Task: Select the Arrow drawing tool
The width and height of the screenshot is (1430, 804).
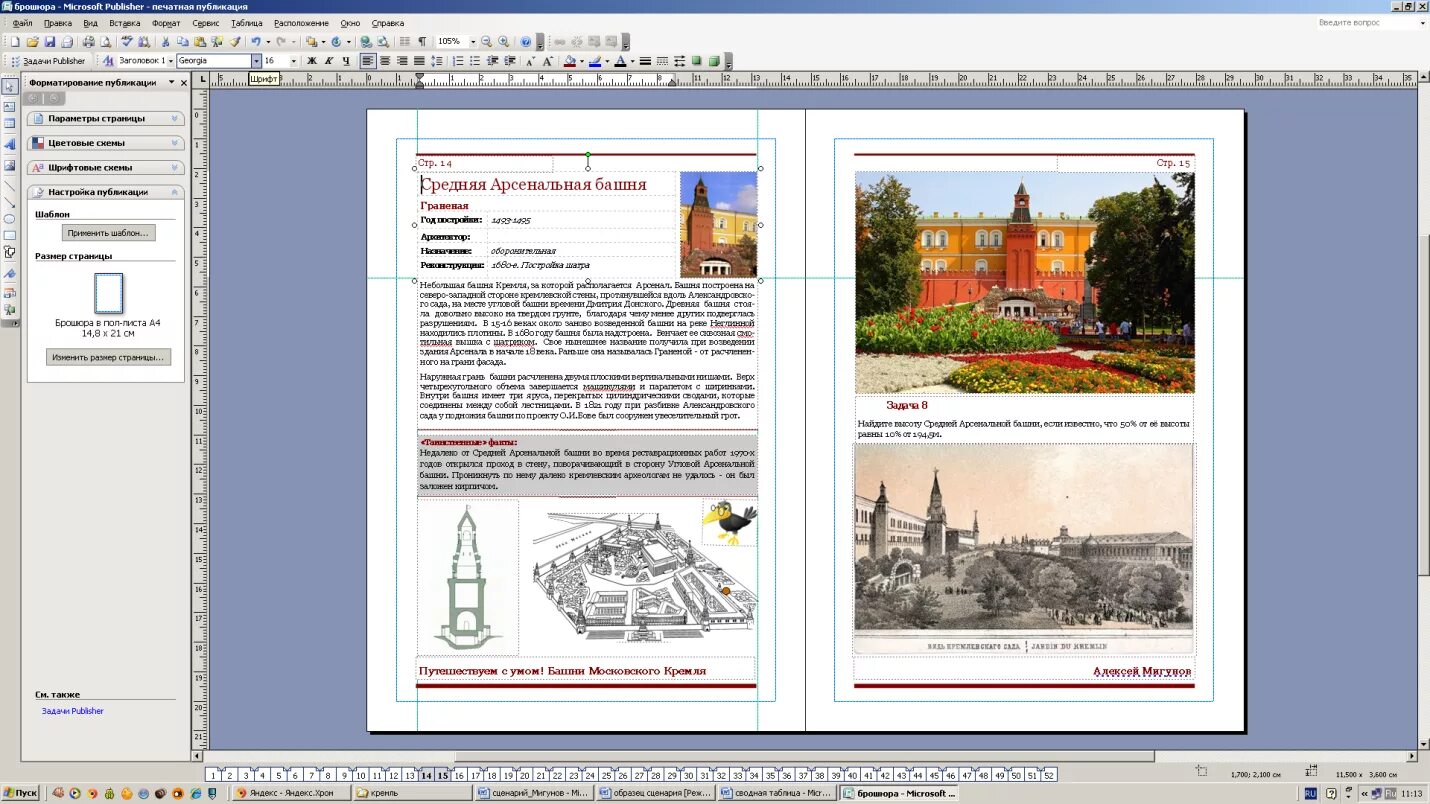Action: coord(10,202)
